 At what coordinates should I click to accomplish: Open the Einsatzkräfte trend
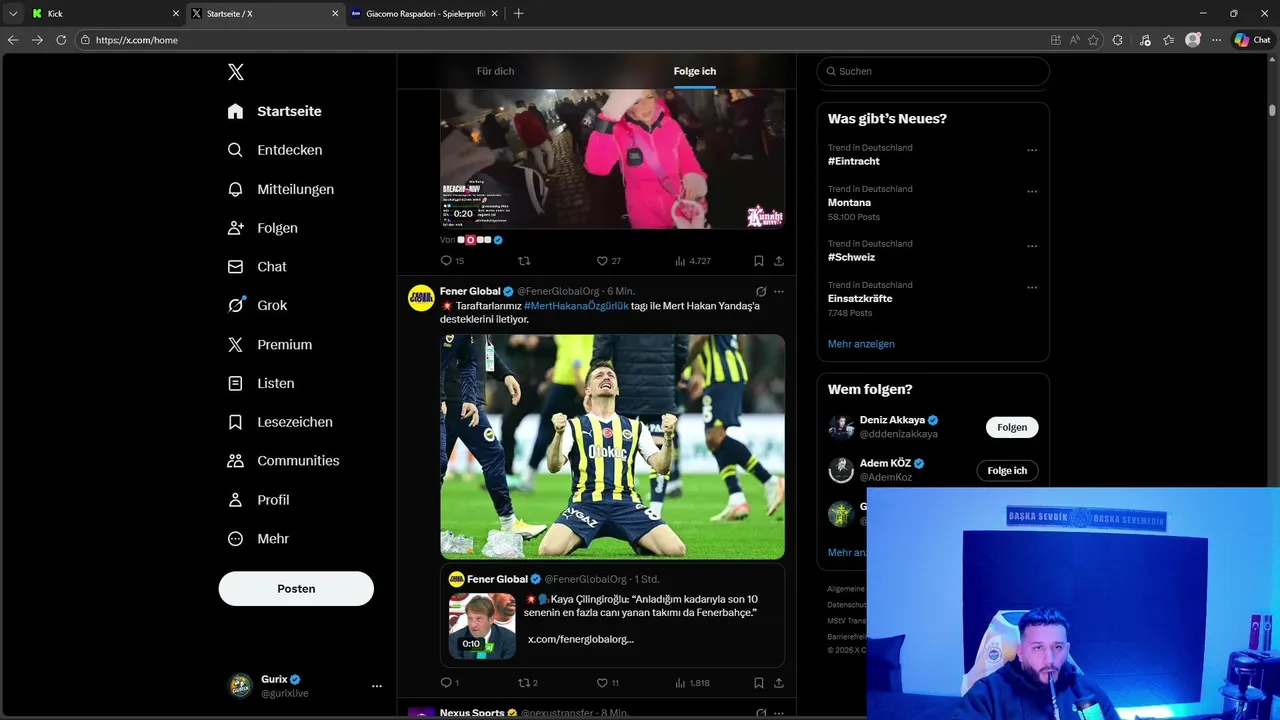pos(860,298)
